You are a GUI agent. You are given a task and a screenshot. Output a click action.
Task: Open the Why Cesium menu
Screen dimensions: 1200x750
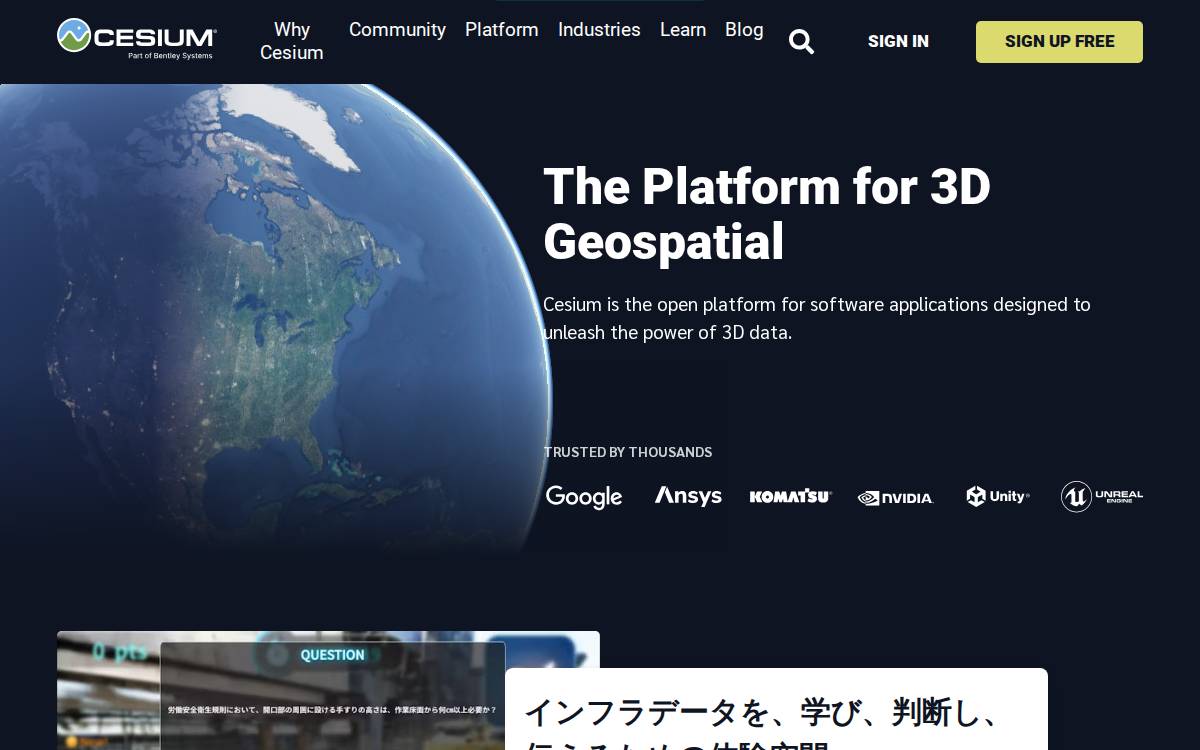click(x=292, y=41)
